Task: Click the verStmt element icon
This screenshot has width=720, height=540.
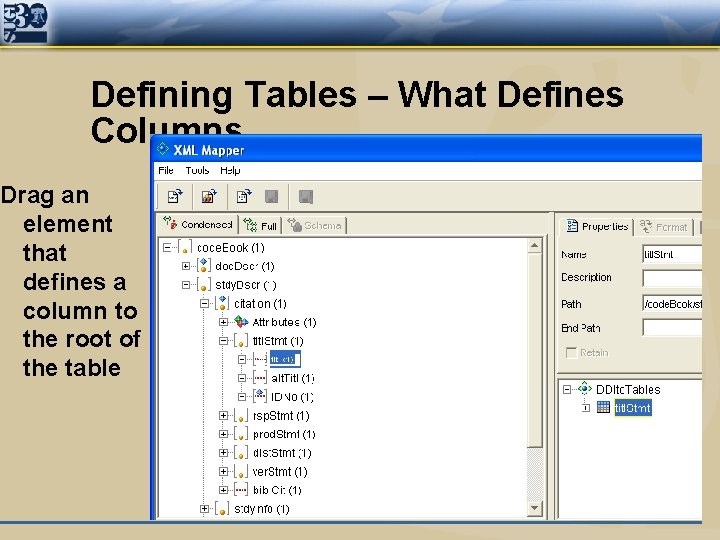Action: click(x=241, y=472)
